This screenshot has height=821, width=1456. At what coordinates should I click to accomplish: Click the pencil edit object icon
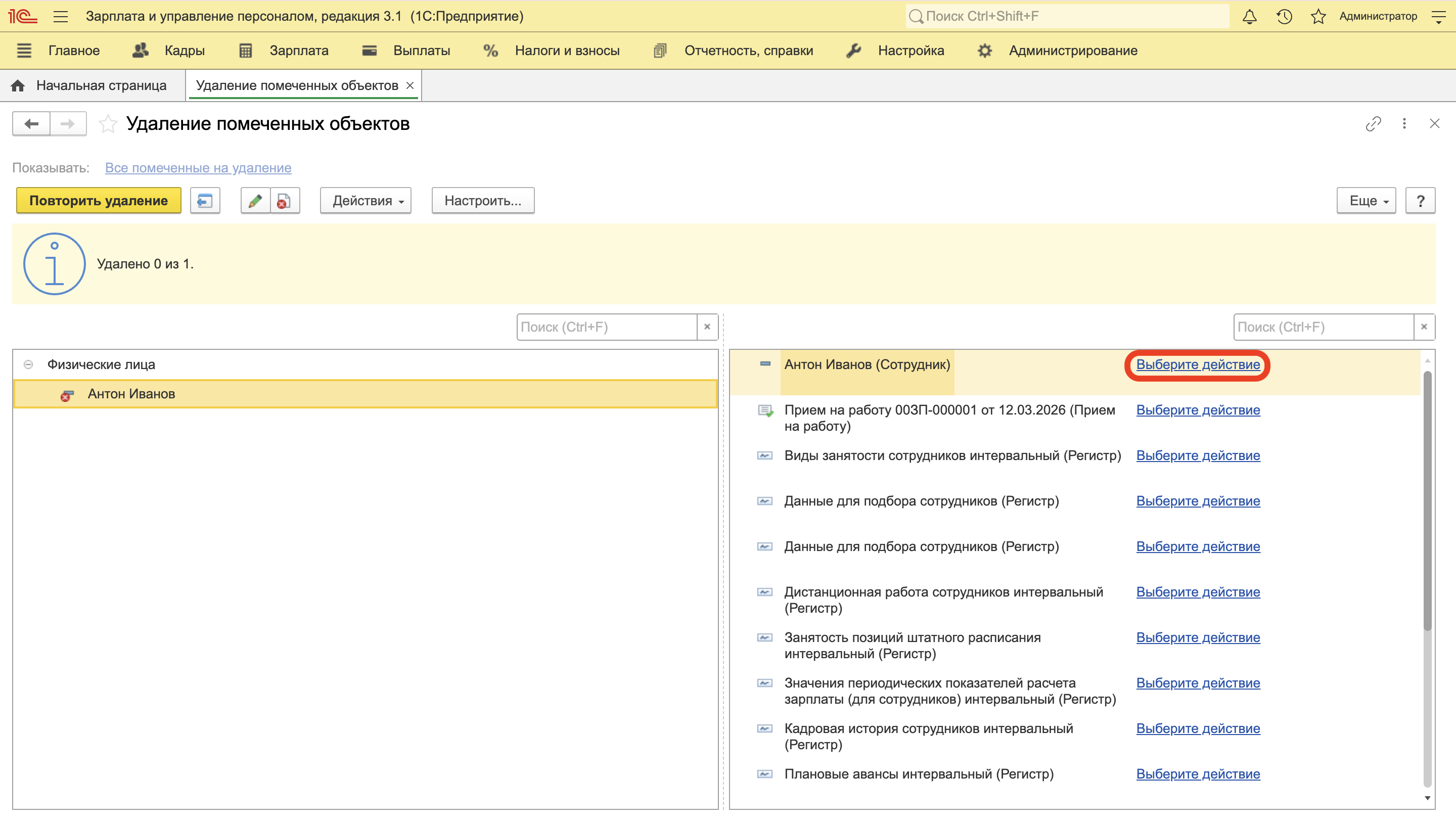(x=255, y=201)
